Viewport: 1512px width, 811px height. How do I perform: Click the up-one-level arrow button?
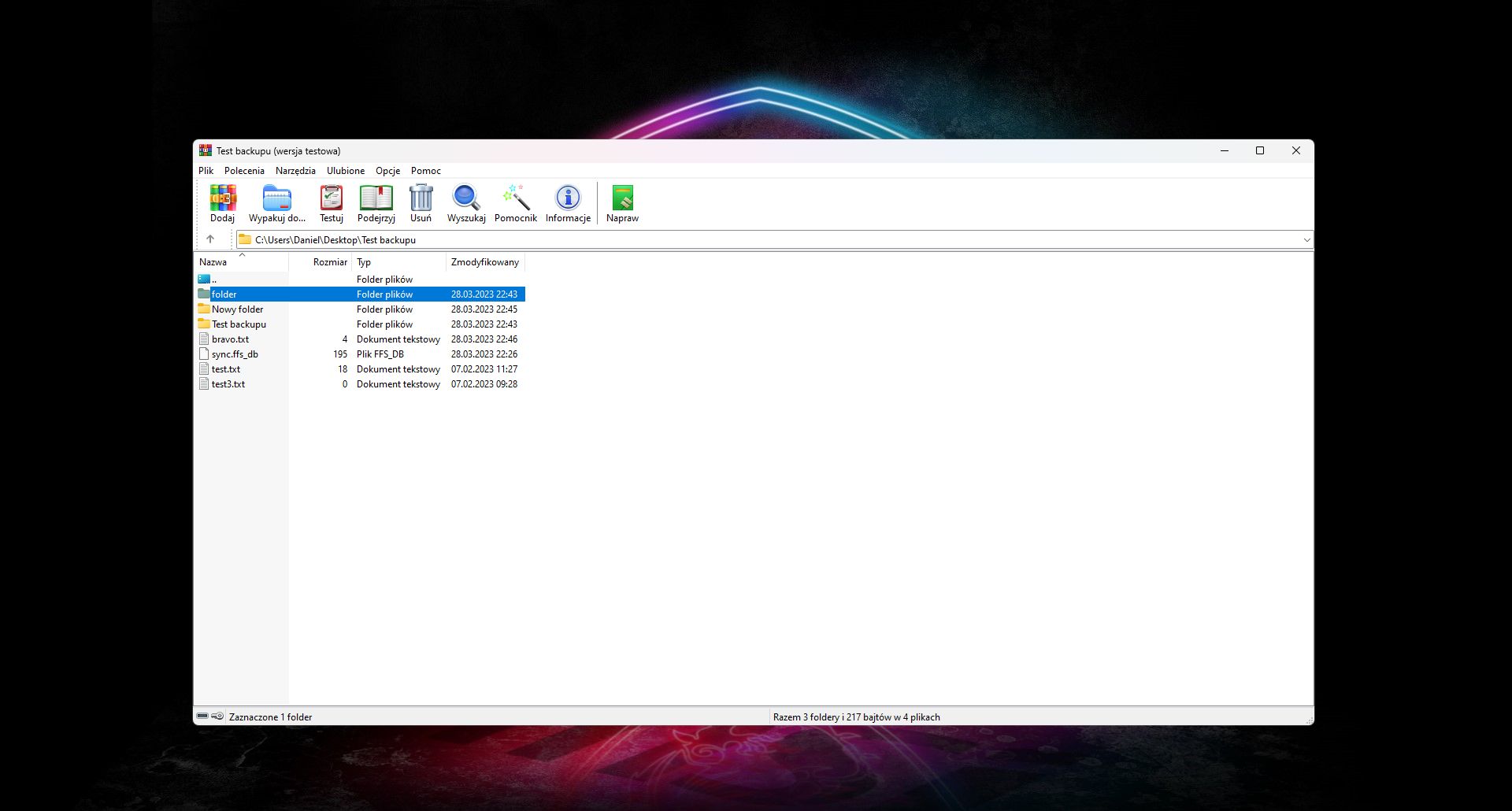(x=211, y=239)
